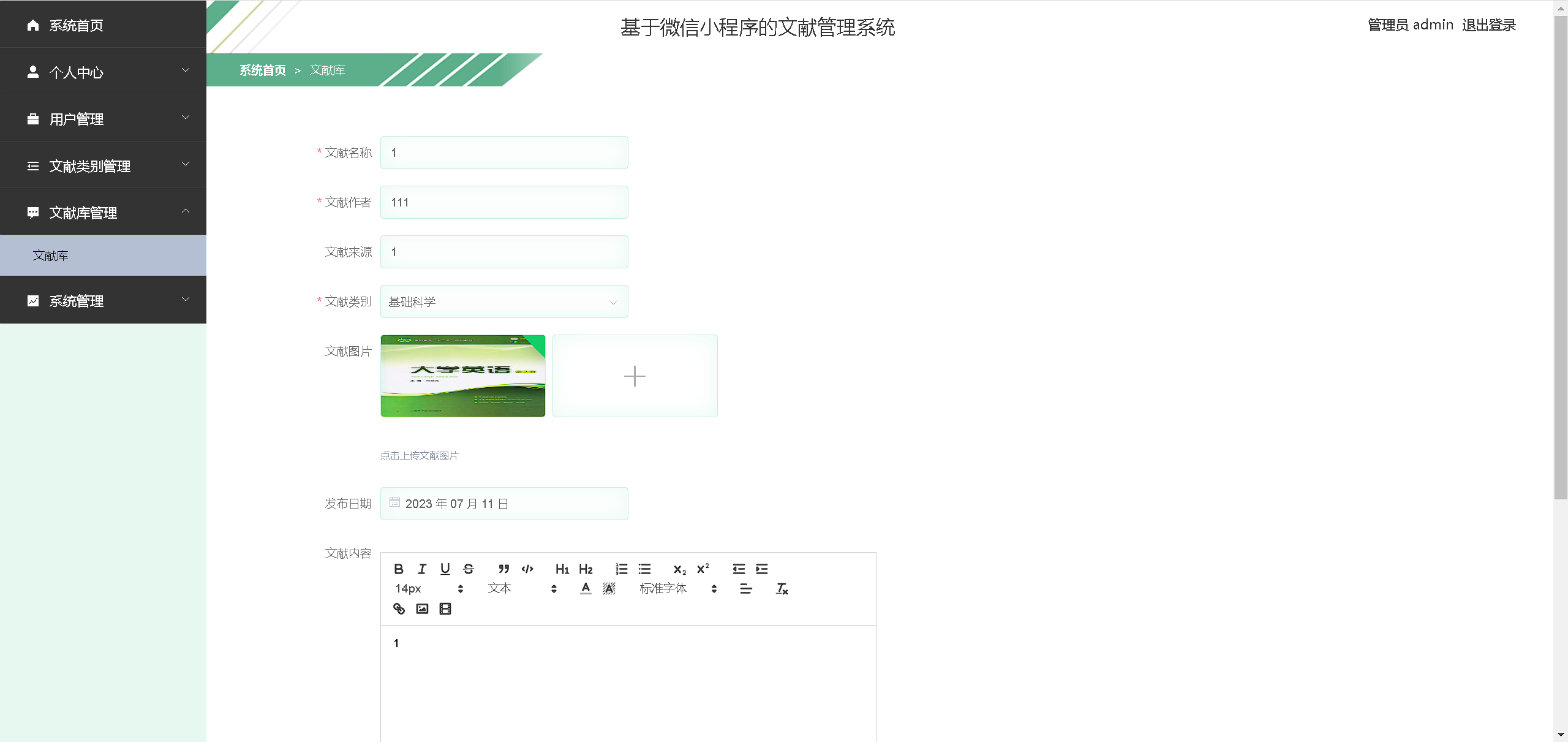Open 标准字体 font family dropdown

(677, 589)
